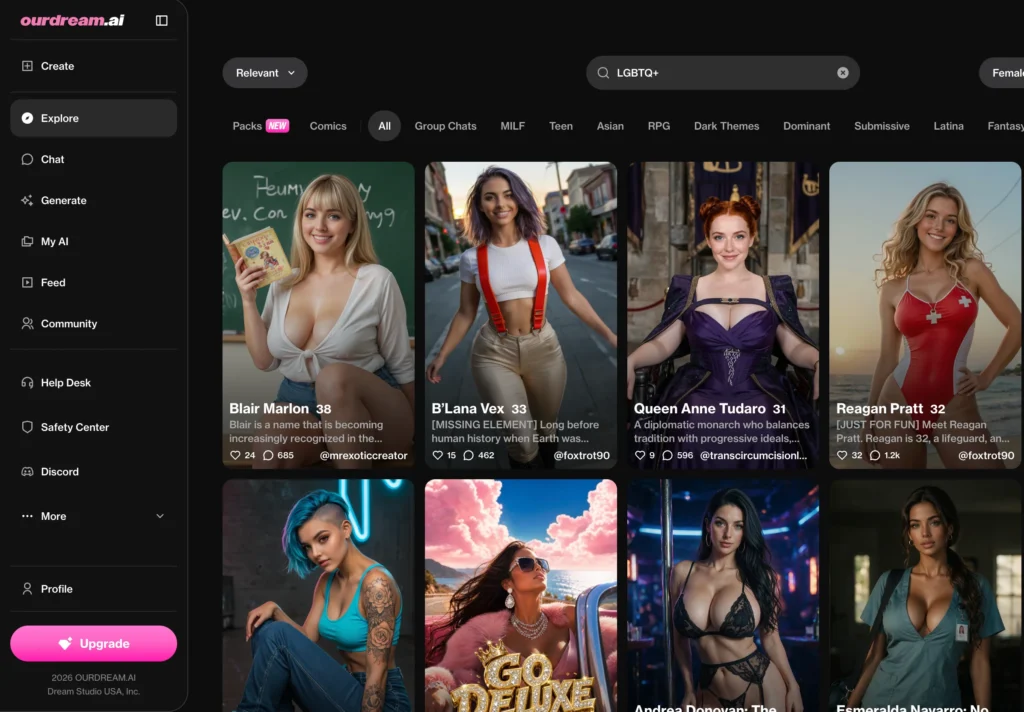This screenshot has height=712, width=1024.
Task: Click the NEW badge on Packs
Action: click(x=277, y=126)
